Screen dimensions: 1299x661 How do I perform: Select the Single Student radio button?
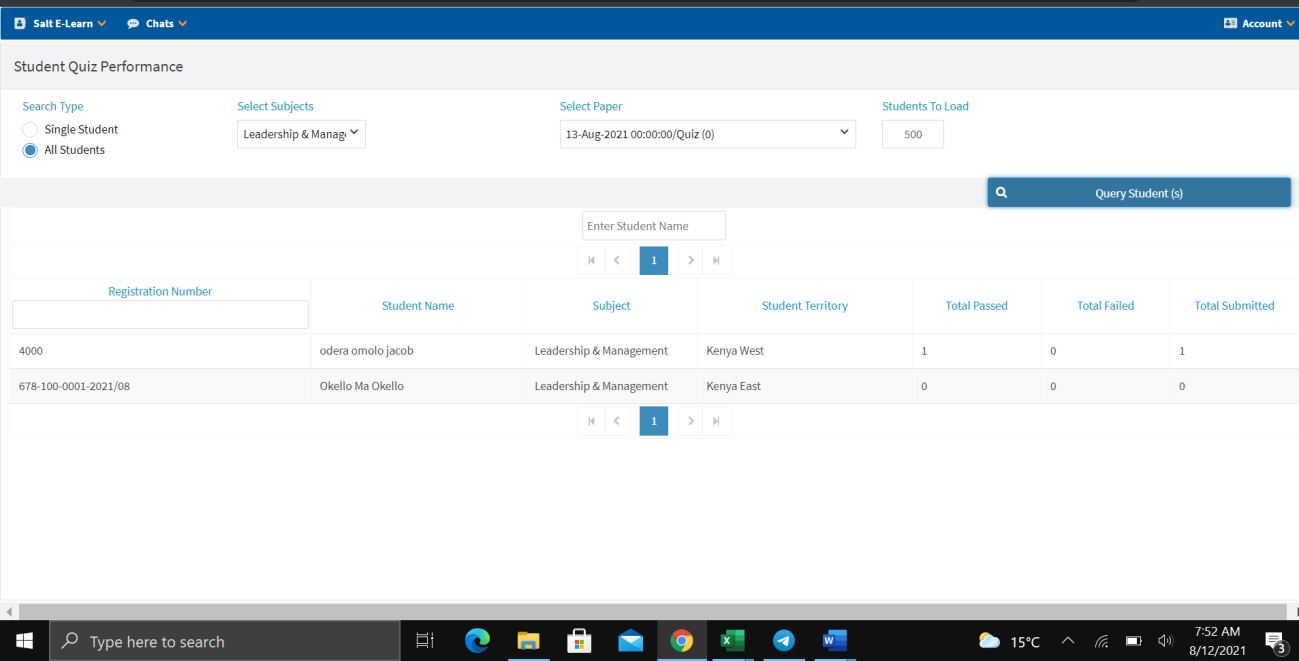click(30, 129)
